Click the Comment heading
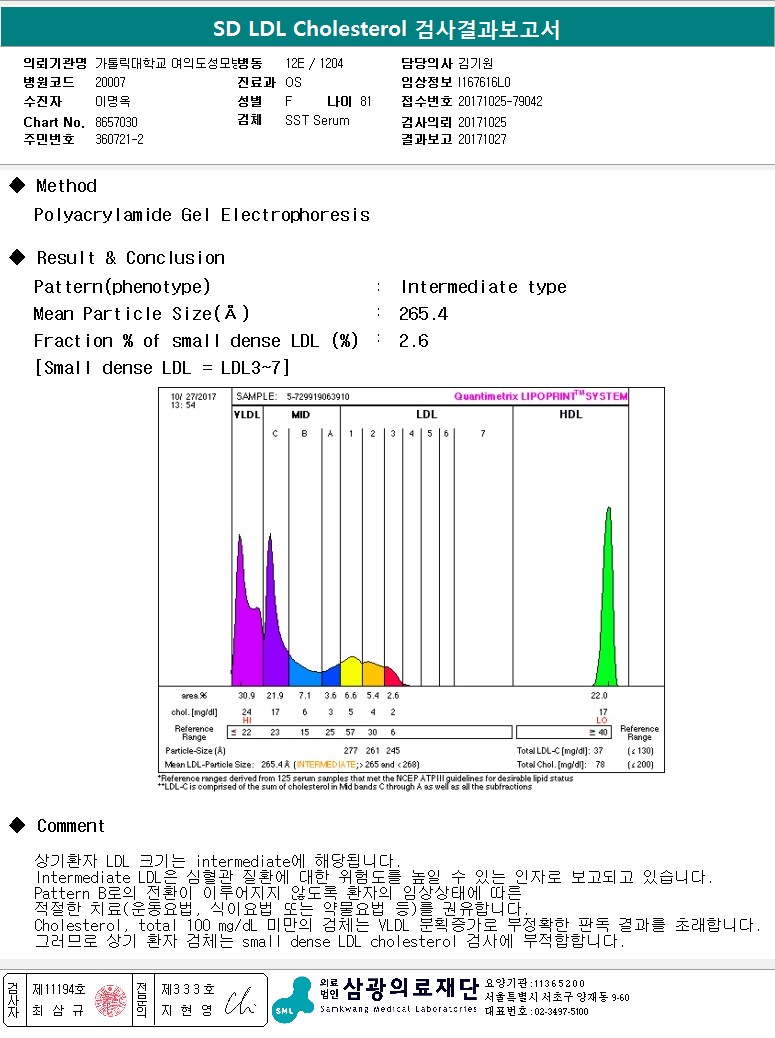This screenshot has width=775, height=1038. tap(71, 826)
